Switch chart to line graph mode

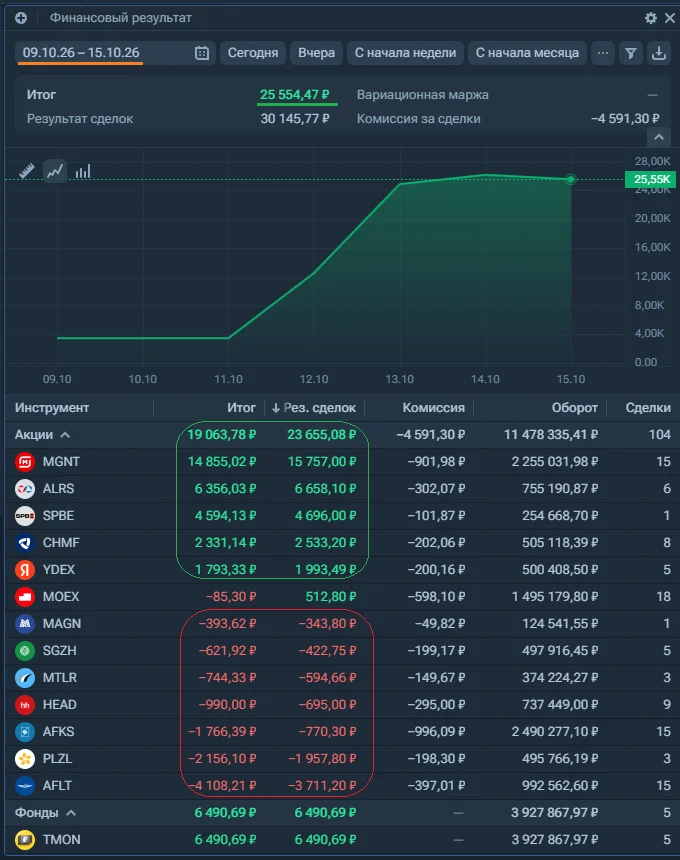coord(55,171)
